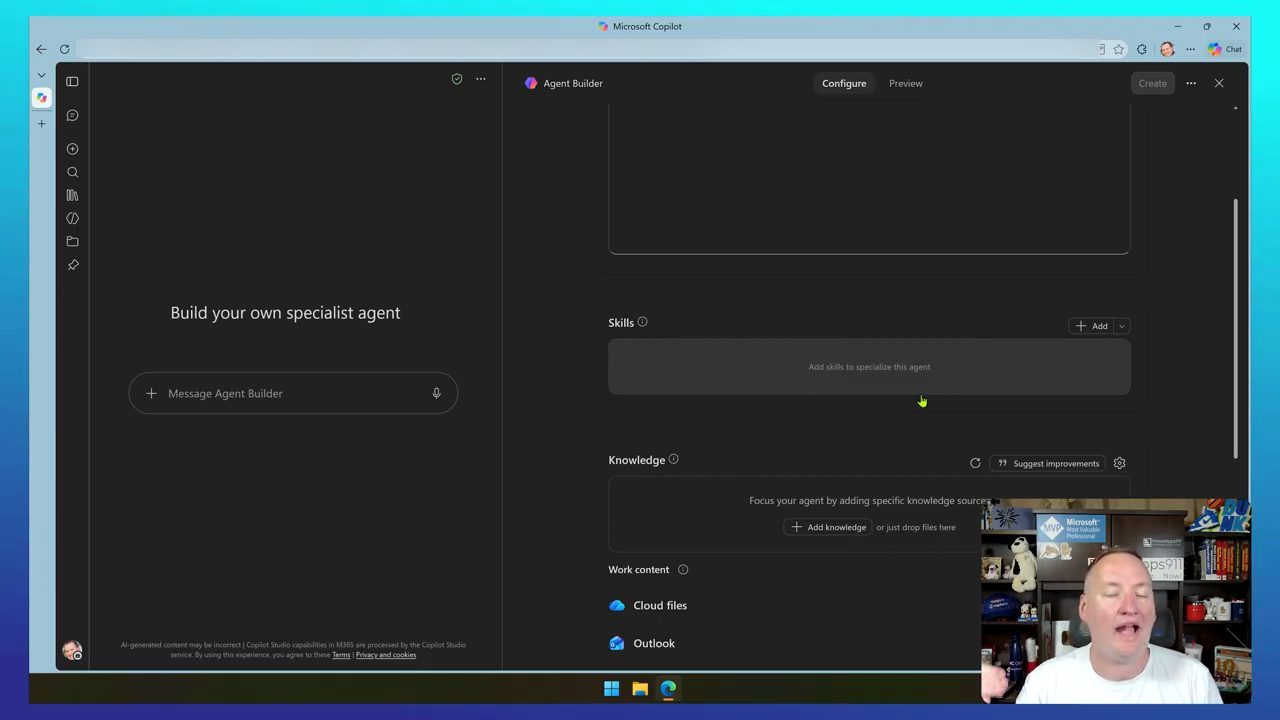Viewport: 1280px width, 720px height.
Task: Open the chat pane's more options ellipsis
Action: 481,79
